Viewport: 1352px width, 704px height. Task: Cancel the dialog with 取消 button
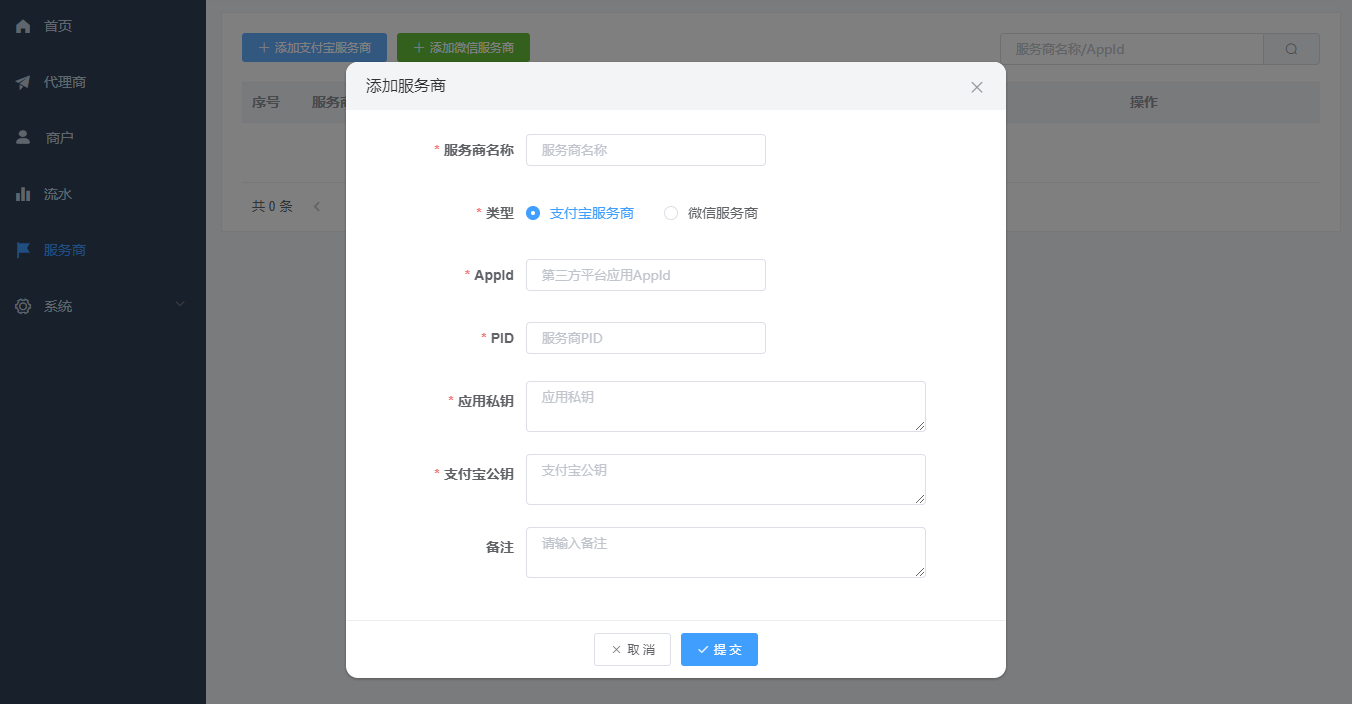(632, 649)
